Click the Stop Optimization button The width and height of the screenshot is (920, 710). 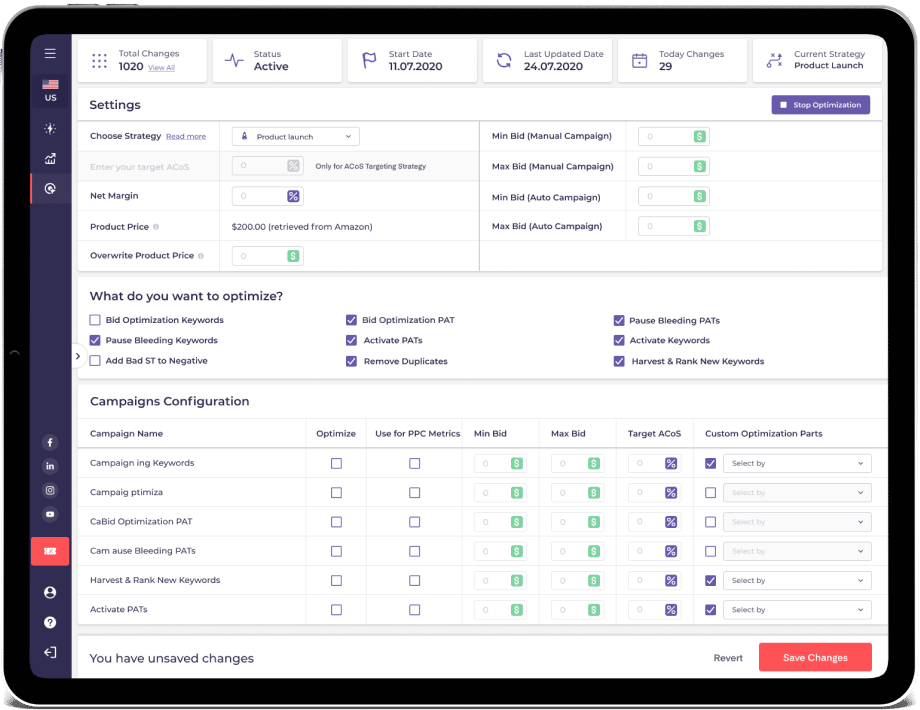[820, 105]
